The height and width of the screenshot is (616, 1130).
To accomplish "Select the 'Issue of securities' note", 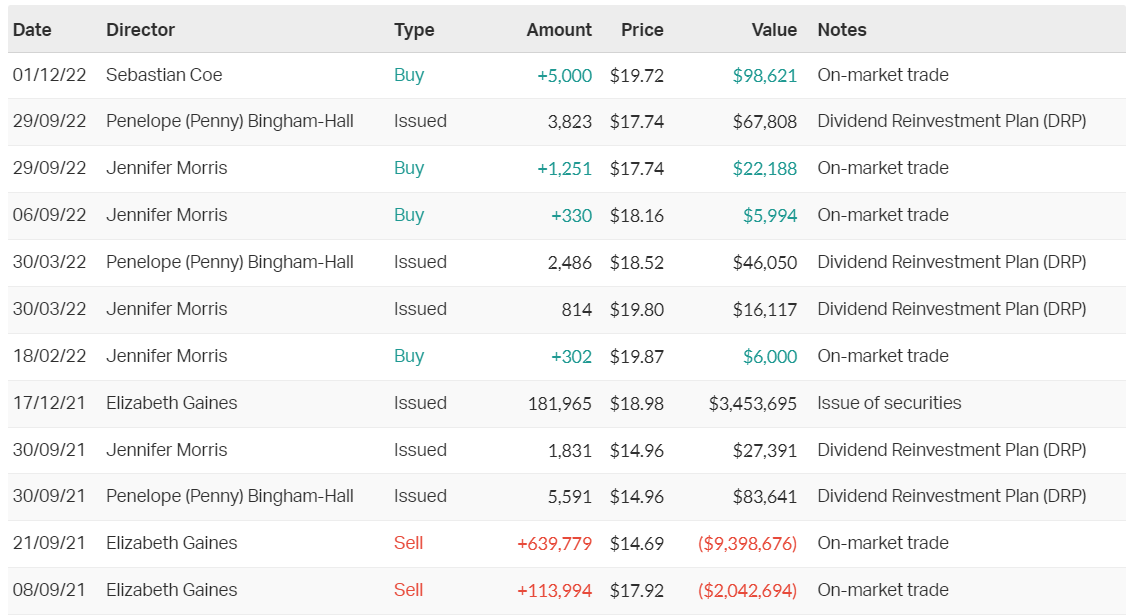I will (889, 403).
